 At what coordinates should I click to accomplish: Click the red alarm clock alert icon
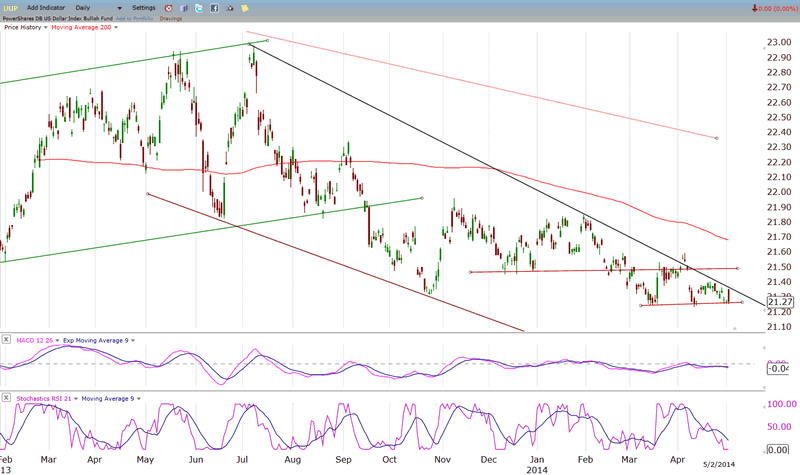169,8
